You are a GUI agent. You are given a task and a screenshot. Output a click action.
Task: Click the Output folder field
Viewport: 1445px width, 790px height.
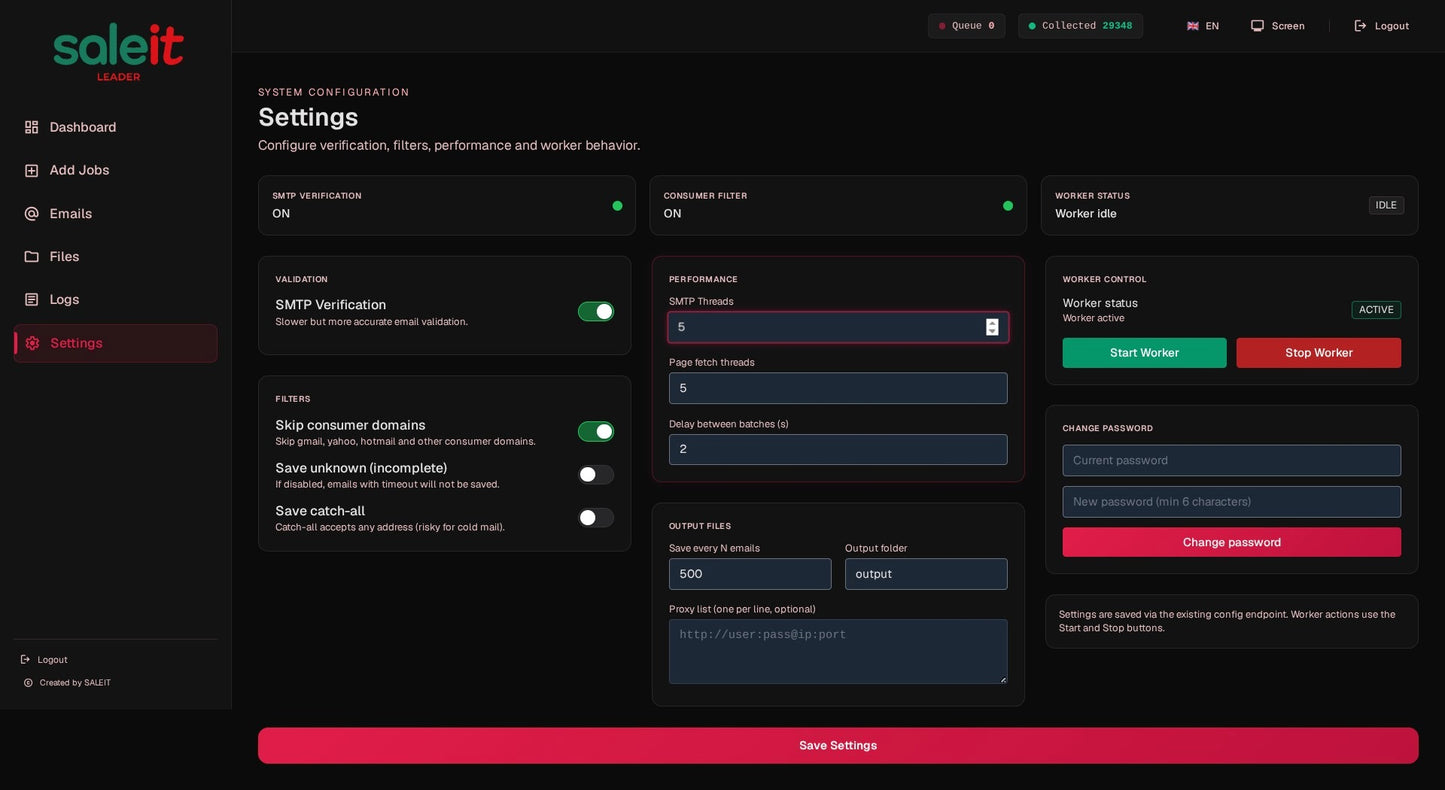[926, 574]
